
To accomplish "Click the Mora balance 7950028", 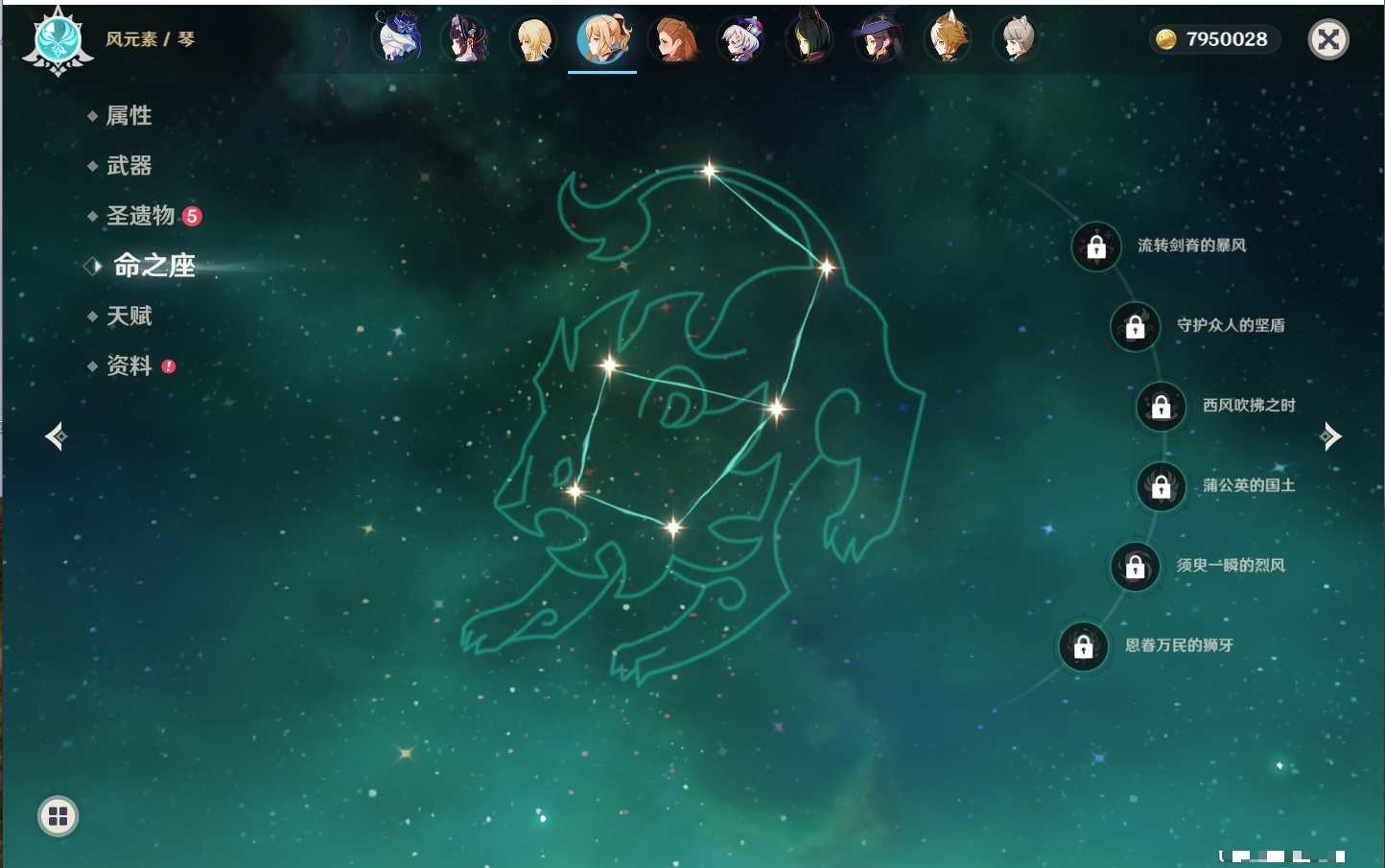I will pos(1214,39).
